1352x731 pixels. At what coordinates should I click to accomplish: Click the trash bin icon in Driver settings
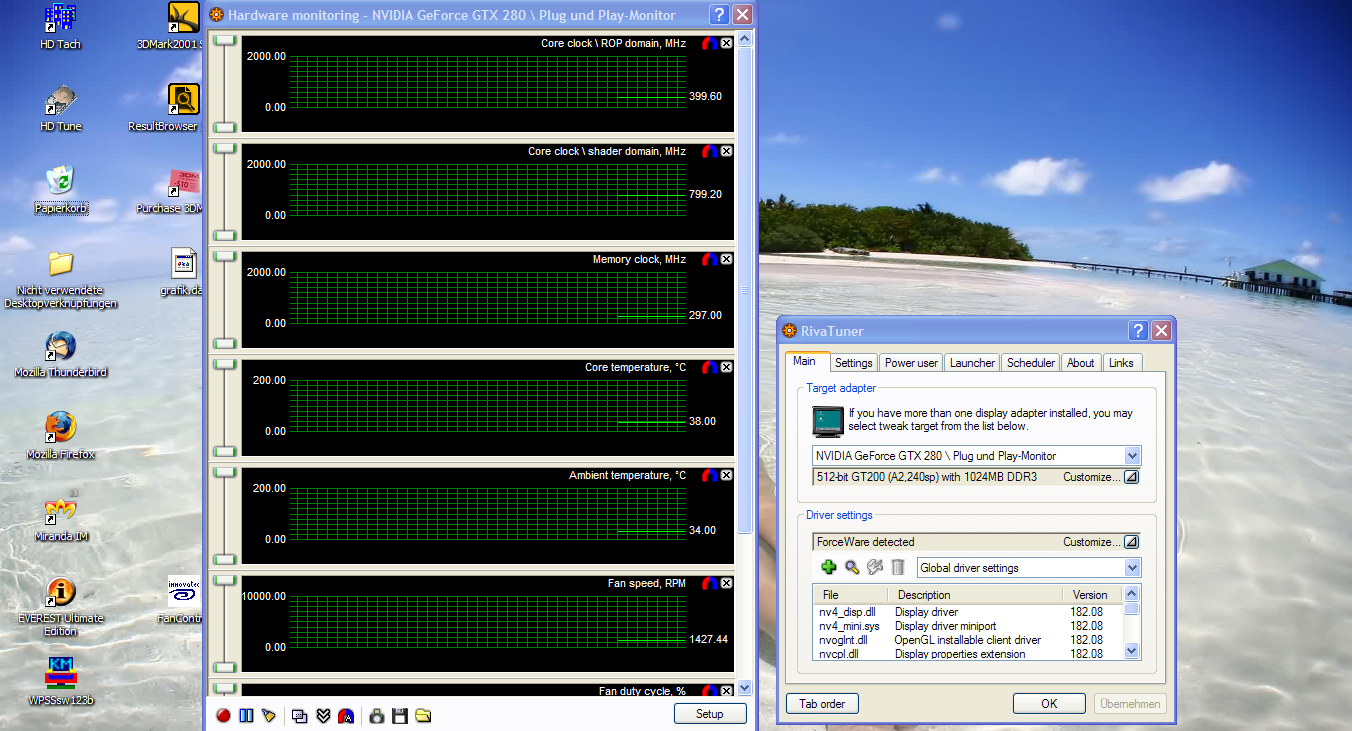898,567
